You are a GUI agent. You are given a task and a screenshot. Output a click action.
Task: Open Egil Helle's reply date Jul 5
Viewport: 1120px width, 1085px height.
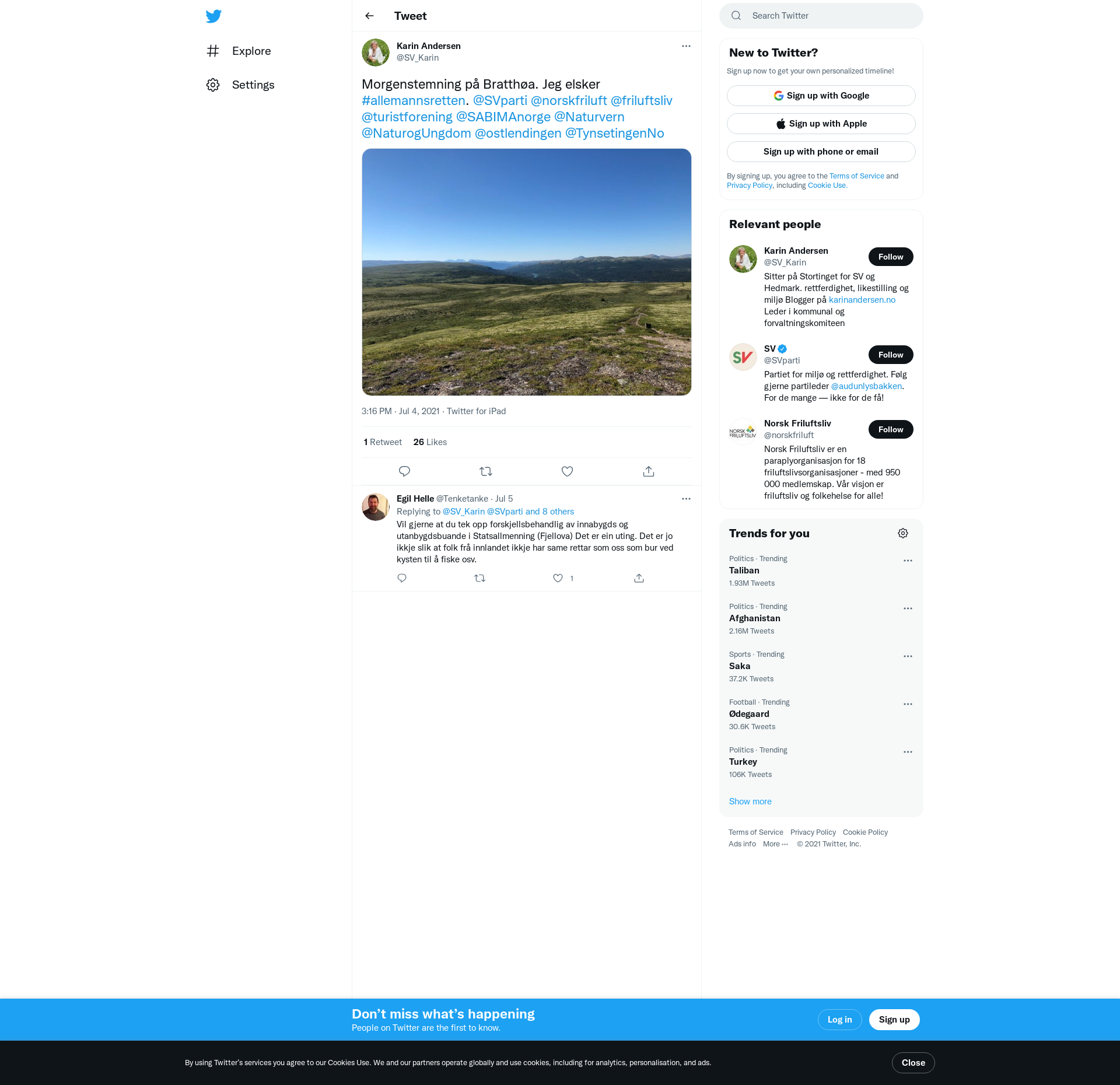coord(504,499)
